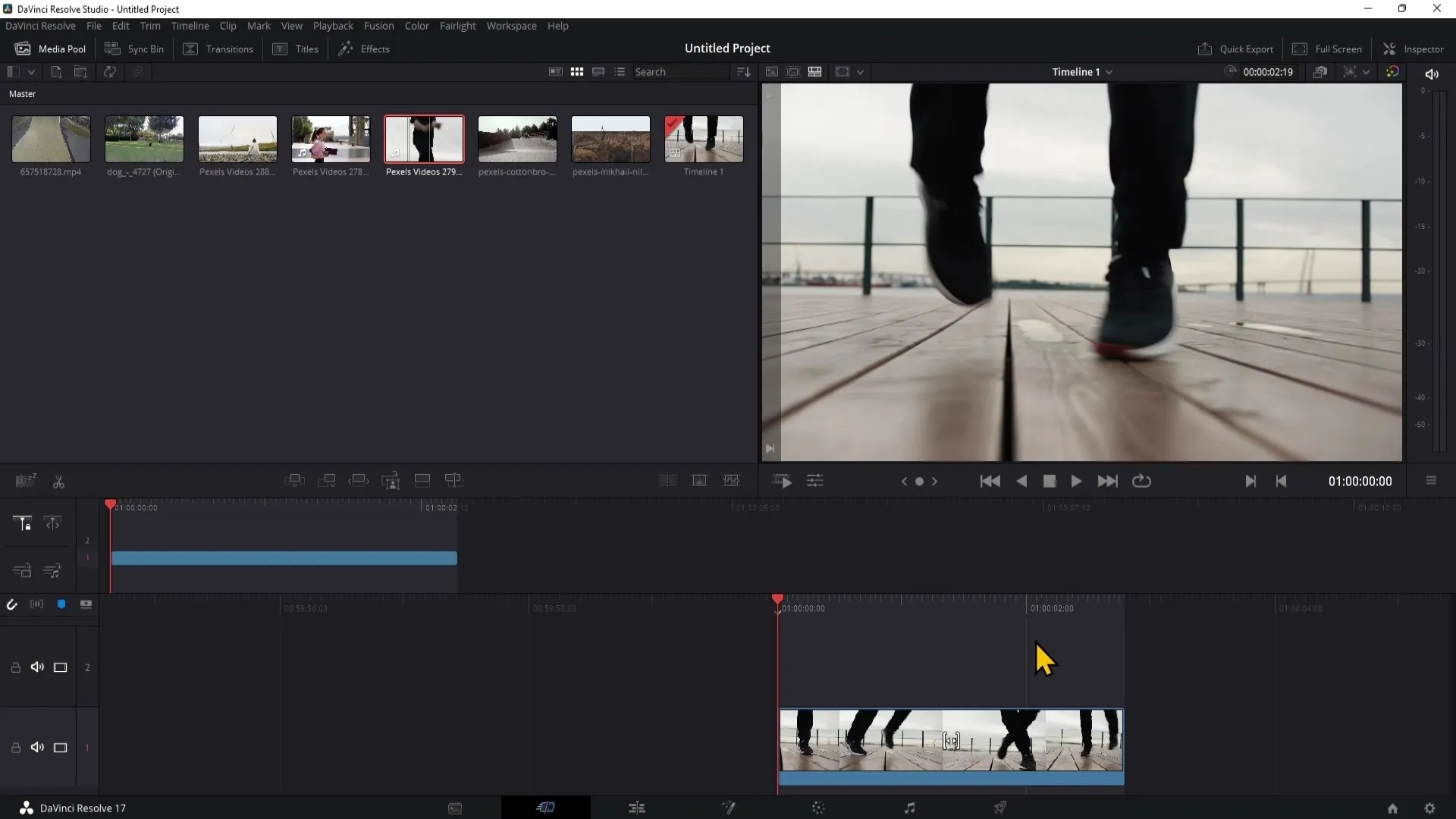This screenshot has width=1456, height=819.
Task: Open the Transitions panel
Action: click(229, 48)
